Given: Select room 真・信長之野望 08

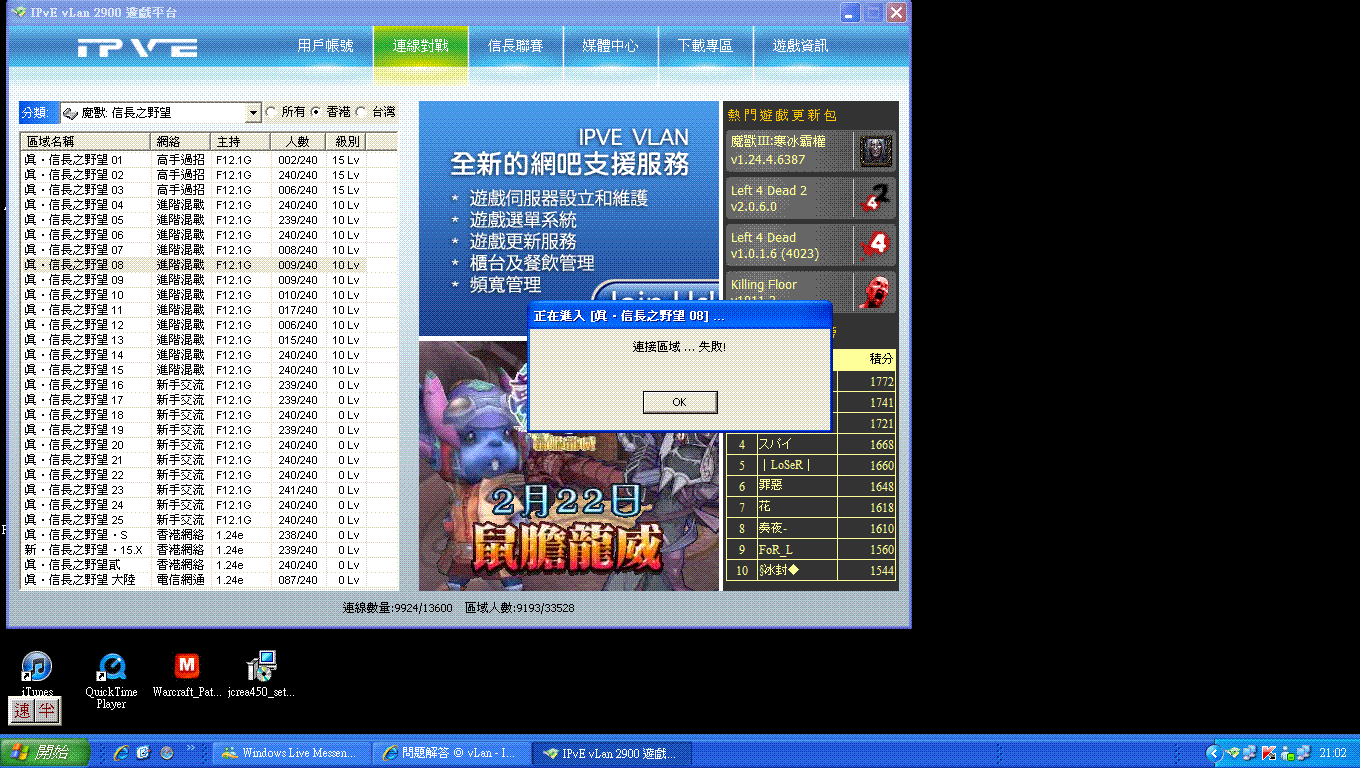Looking at the screenshot, I should pyautogui.click(x=194, y=265).
